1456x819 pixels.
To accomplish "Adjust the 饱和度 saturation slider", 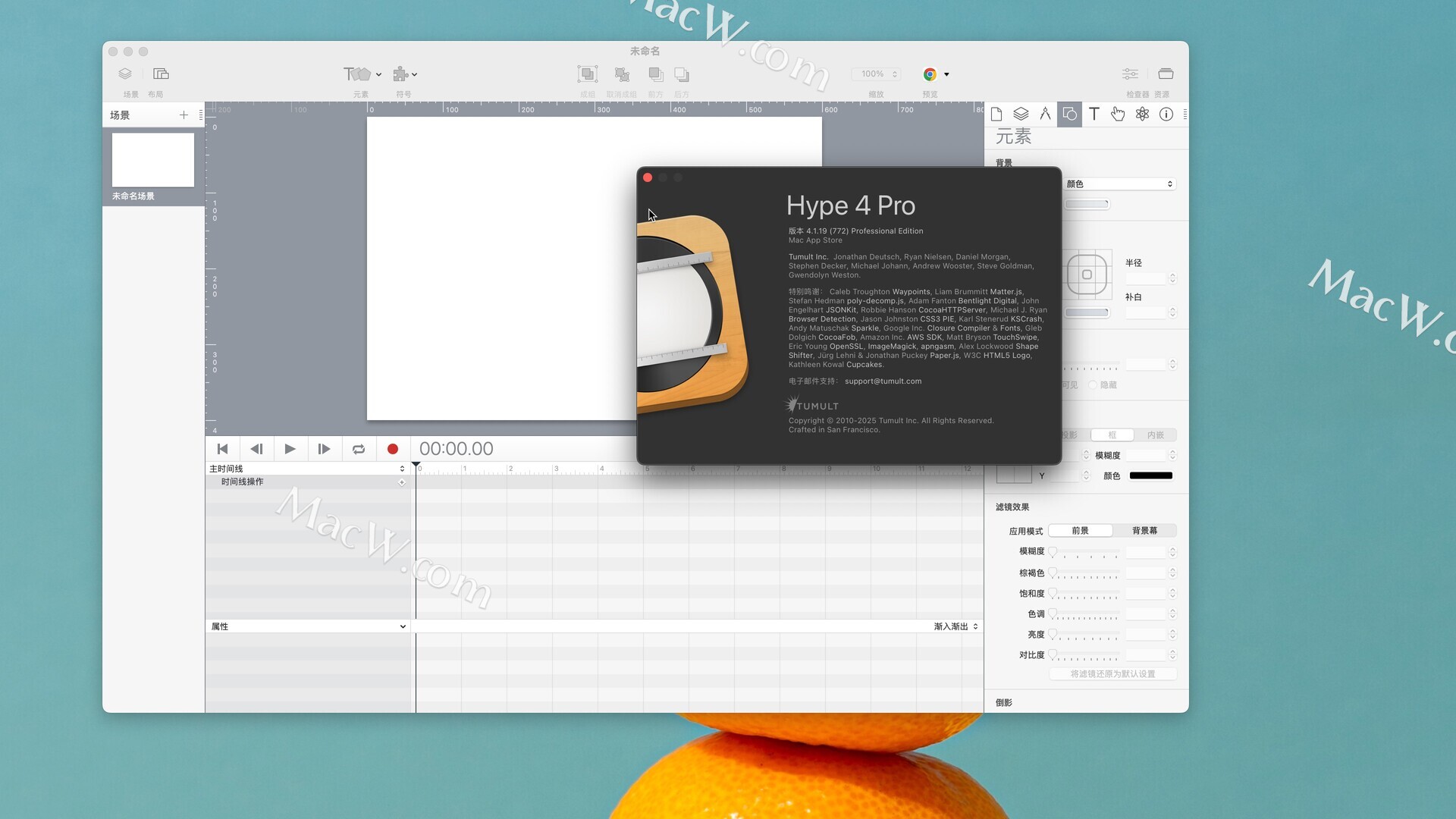I will coord(1085,593).
